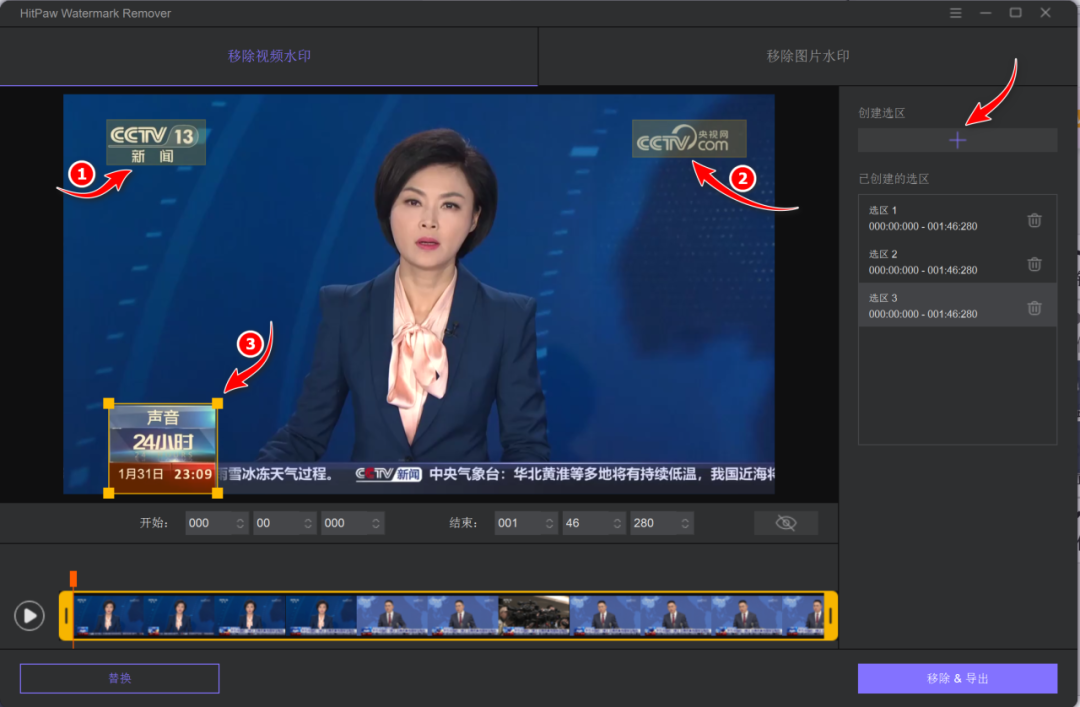Click 移除 & 导出 button
1080x707 pixels.
pyautogui.click(x=957, y=679)
